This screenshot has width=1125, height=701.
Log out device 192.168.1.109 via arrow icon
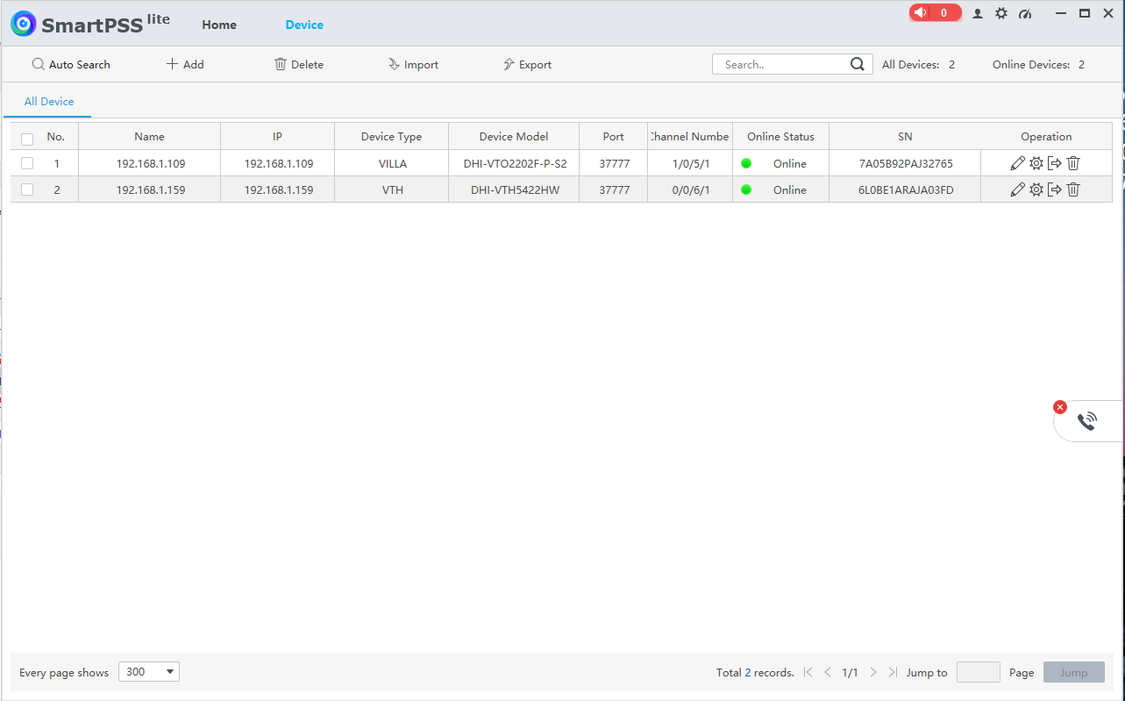tap(1055, 164)
